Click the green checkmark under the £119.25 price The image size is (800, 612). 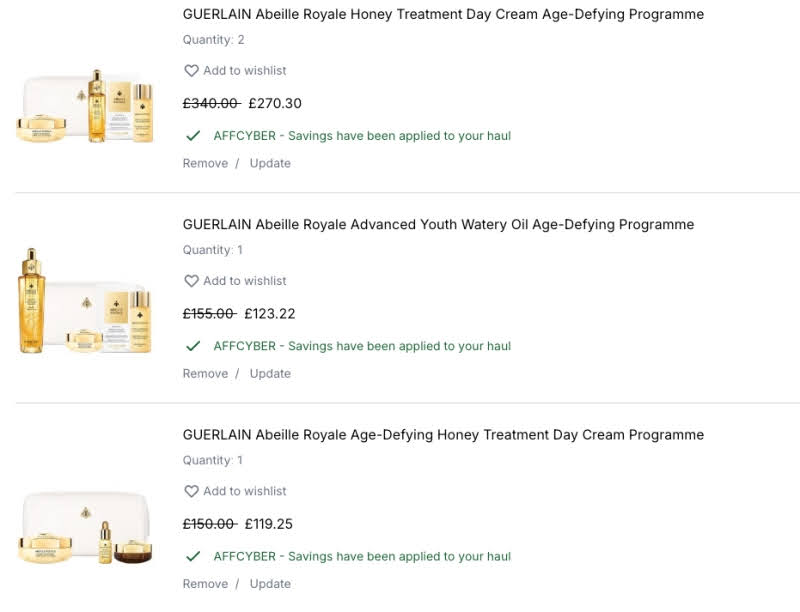click(193, 556)
